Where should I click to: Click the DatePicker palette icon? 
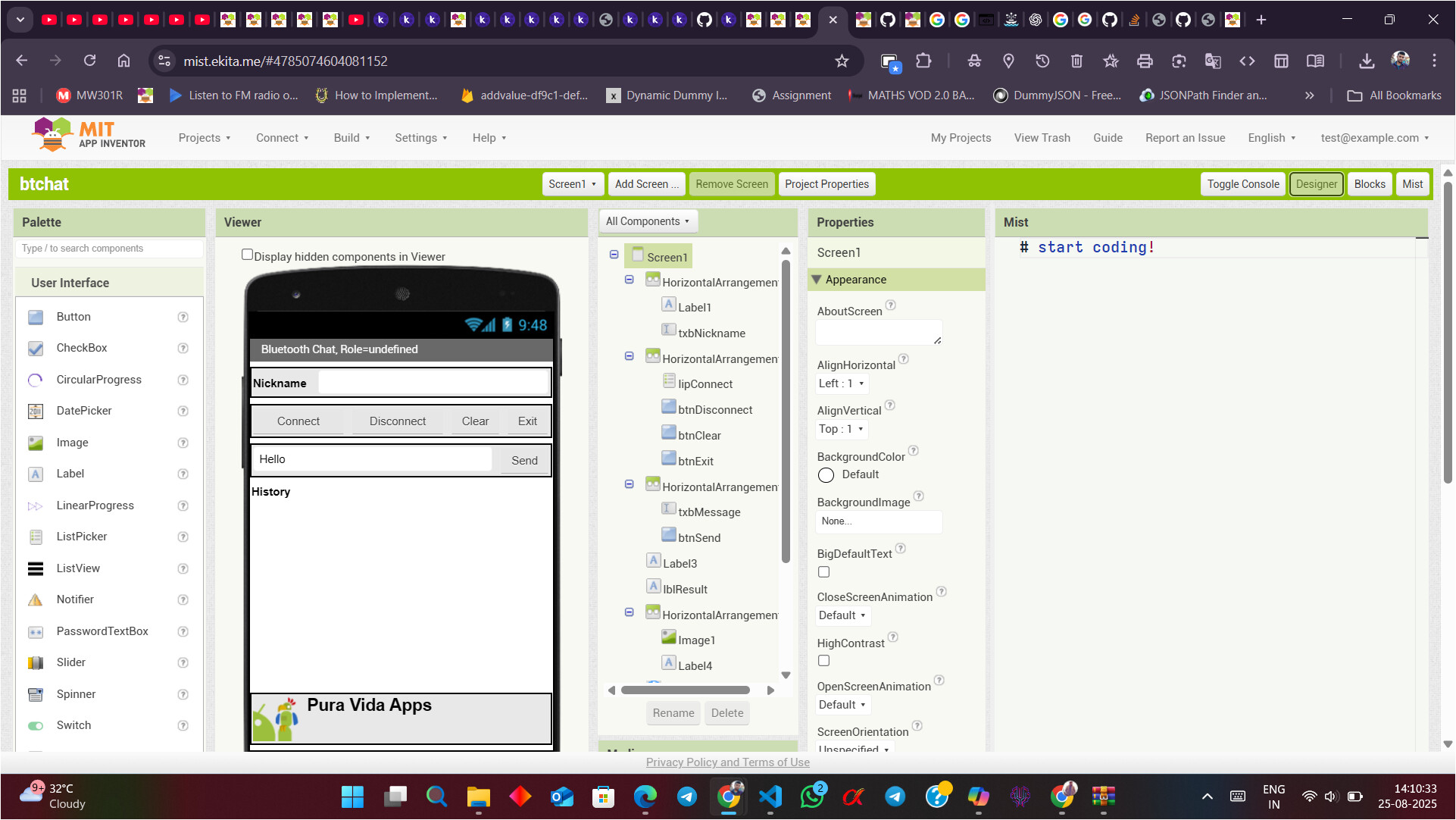(x=35, y=411)
